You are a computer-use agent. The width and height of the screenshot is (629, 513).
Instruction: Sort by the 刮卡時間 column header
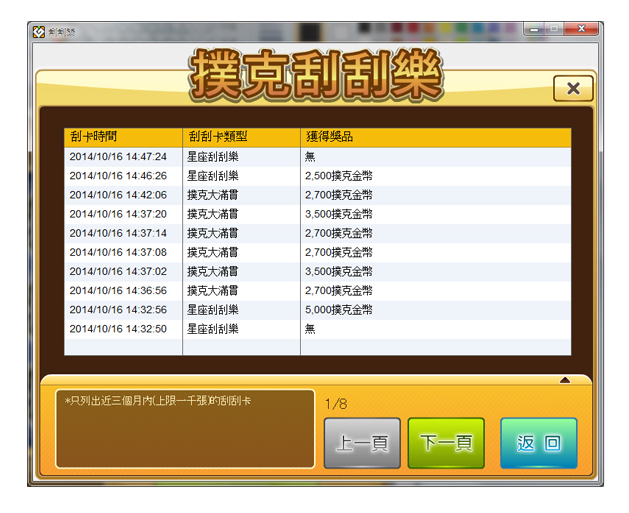[x=122, y=137]
